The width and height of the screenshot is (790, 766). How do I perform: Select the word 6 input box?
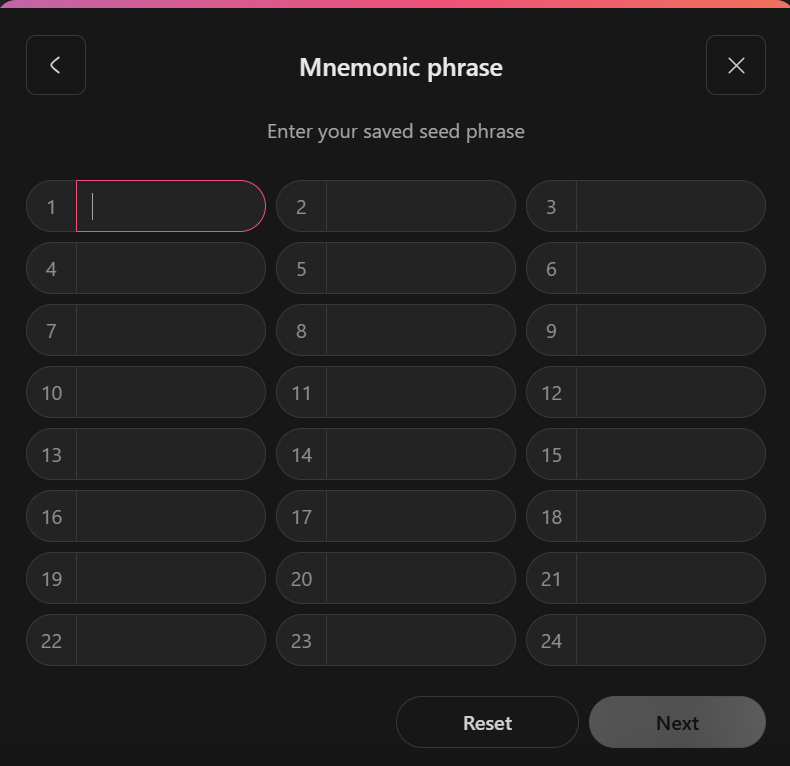pyautogui.click(x=670, y=269)
